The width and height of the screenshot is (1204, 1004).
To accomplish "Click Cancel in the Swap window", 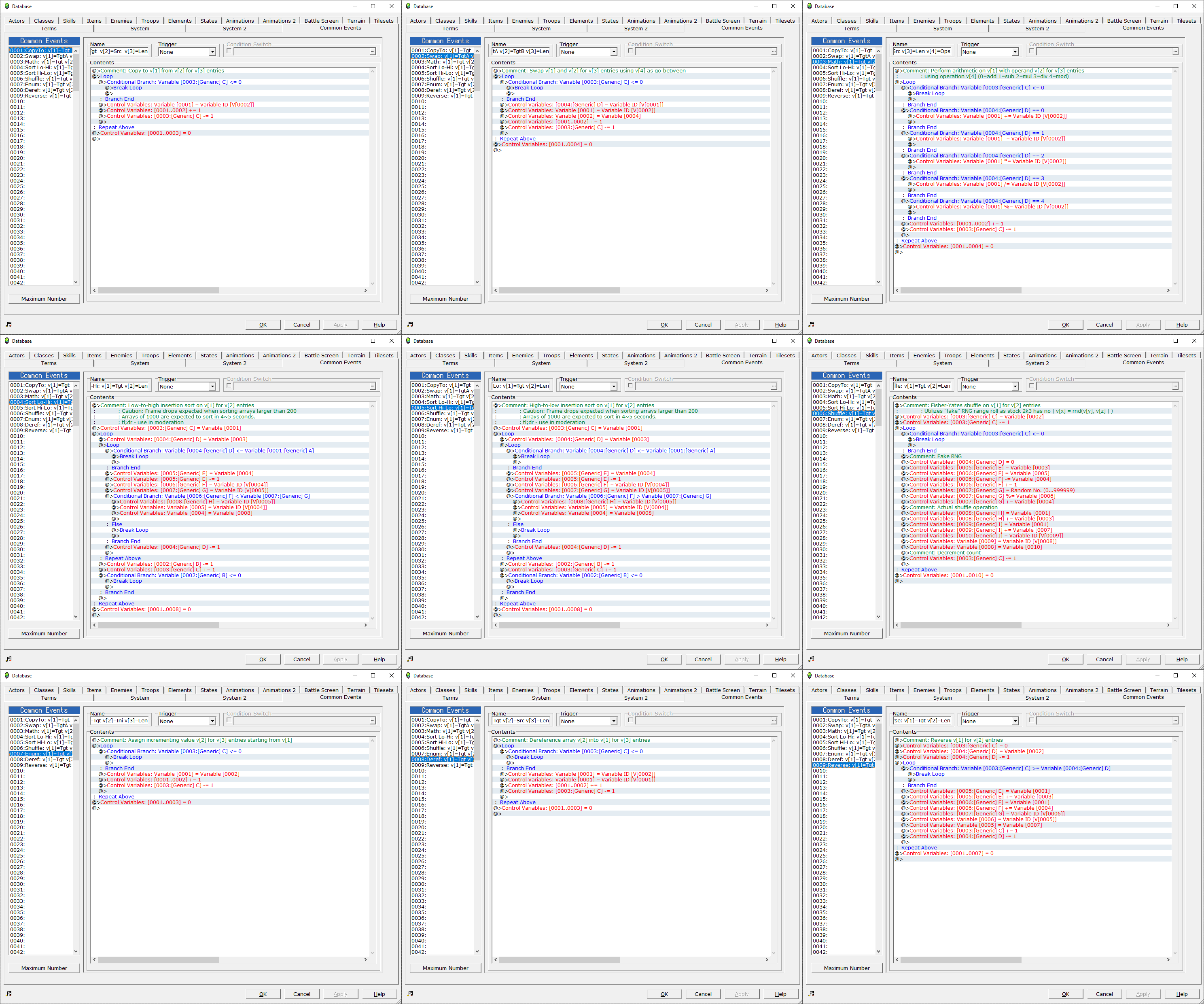I will click(x=703, y=325).
